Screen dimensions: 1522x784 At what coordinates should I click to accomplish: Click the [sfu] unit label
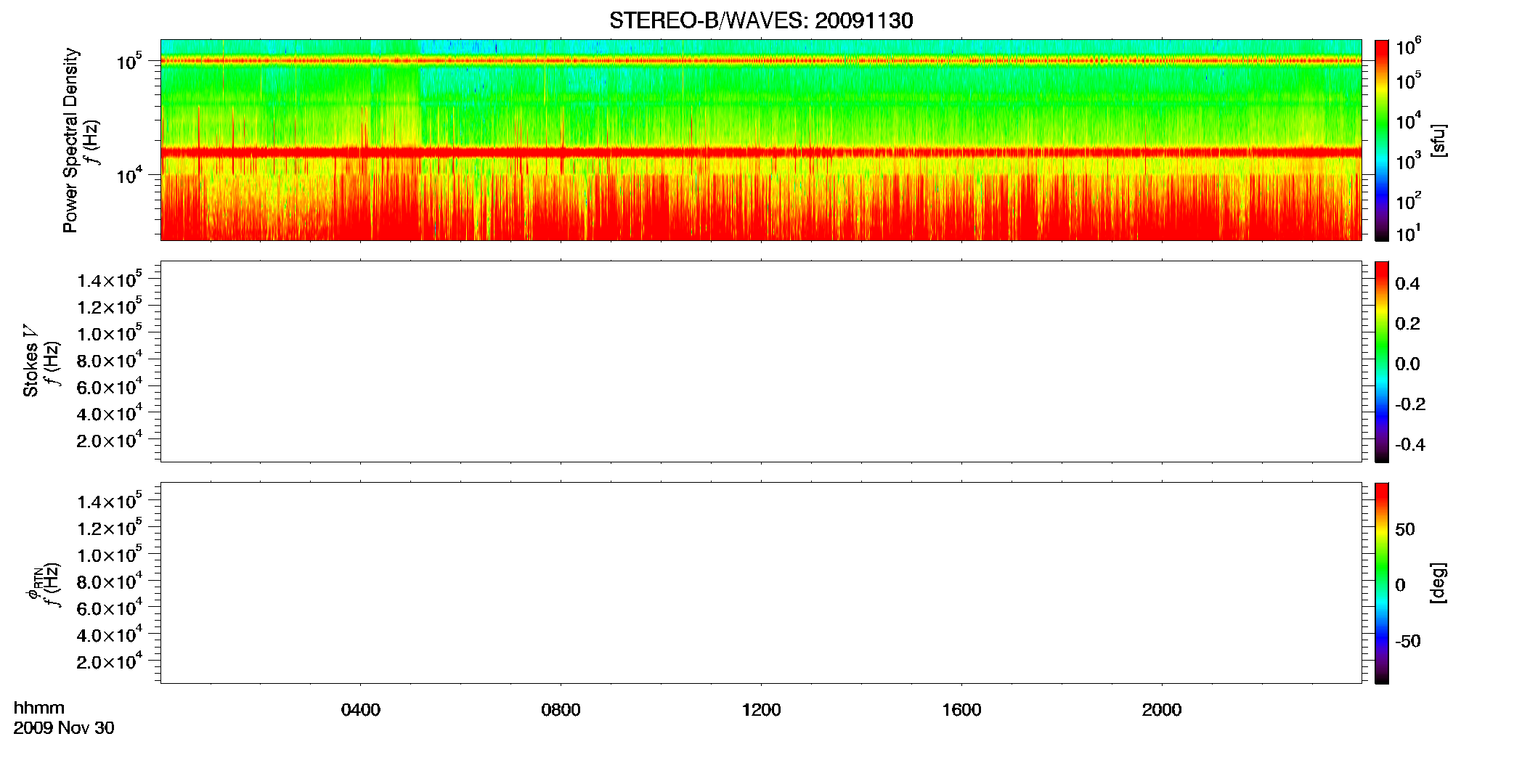(x=1438, y=141)
